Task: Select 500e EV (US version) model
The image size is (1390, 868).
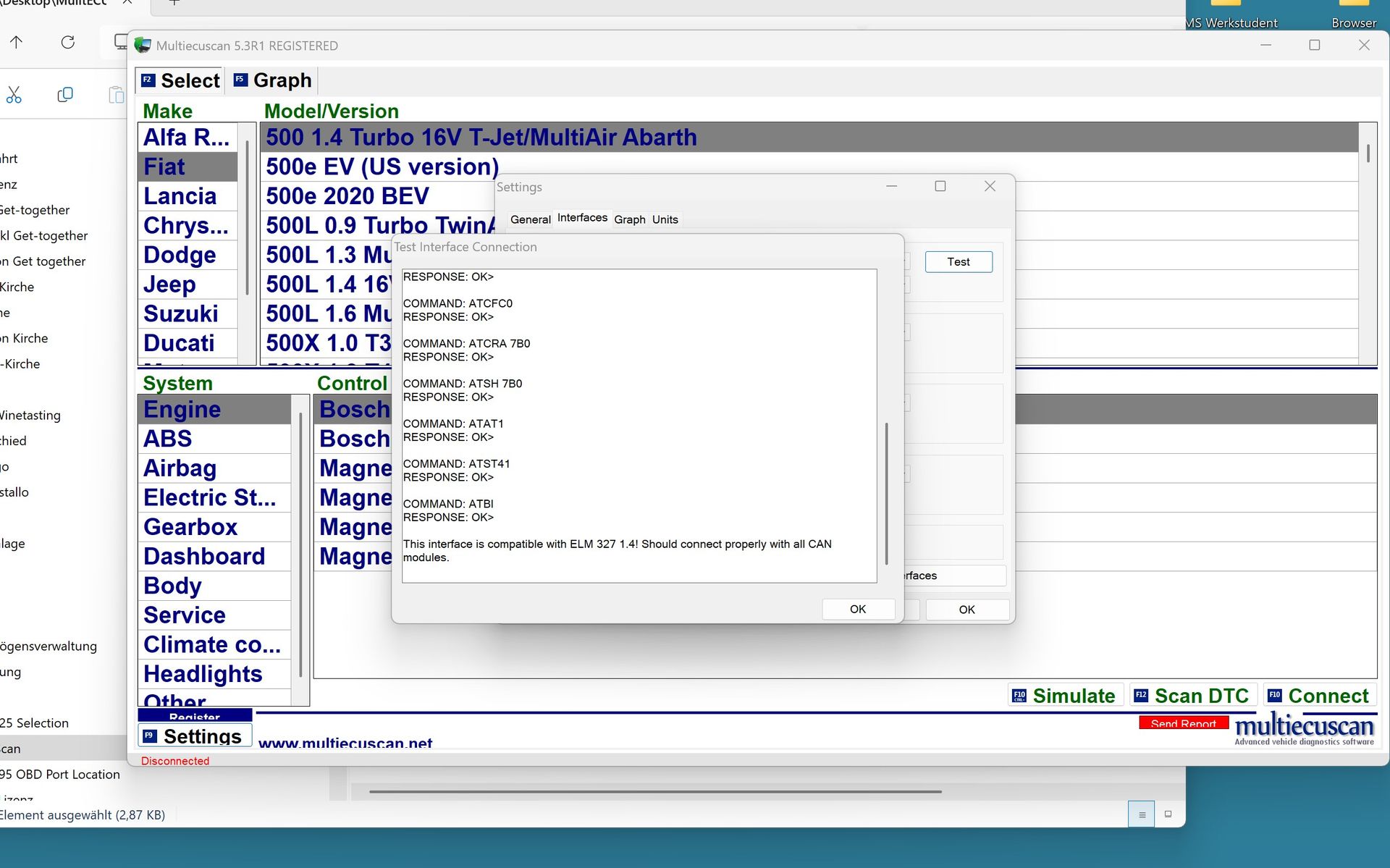Action: (382, 167)
